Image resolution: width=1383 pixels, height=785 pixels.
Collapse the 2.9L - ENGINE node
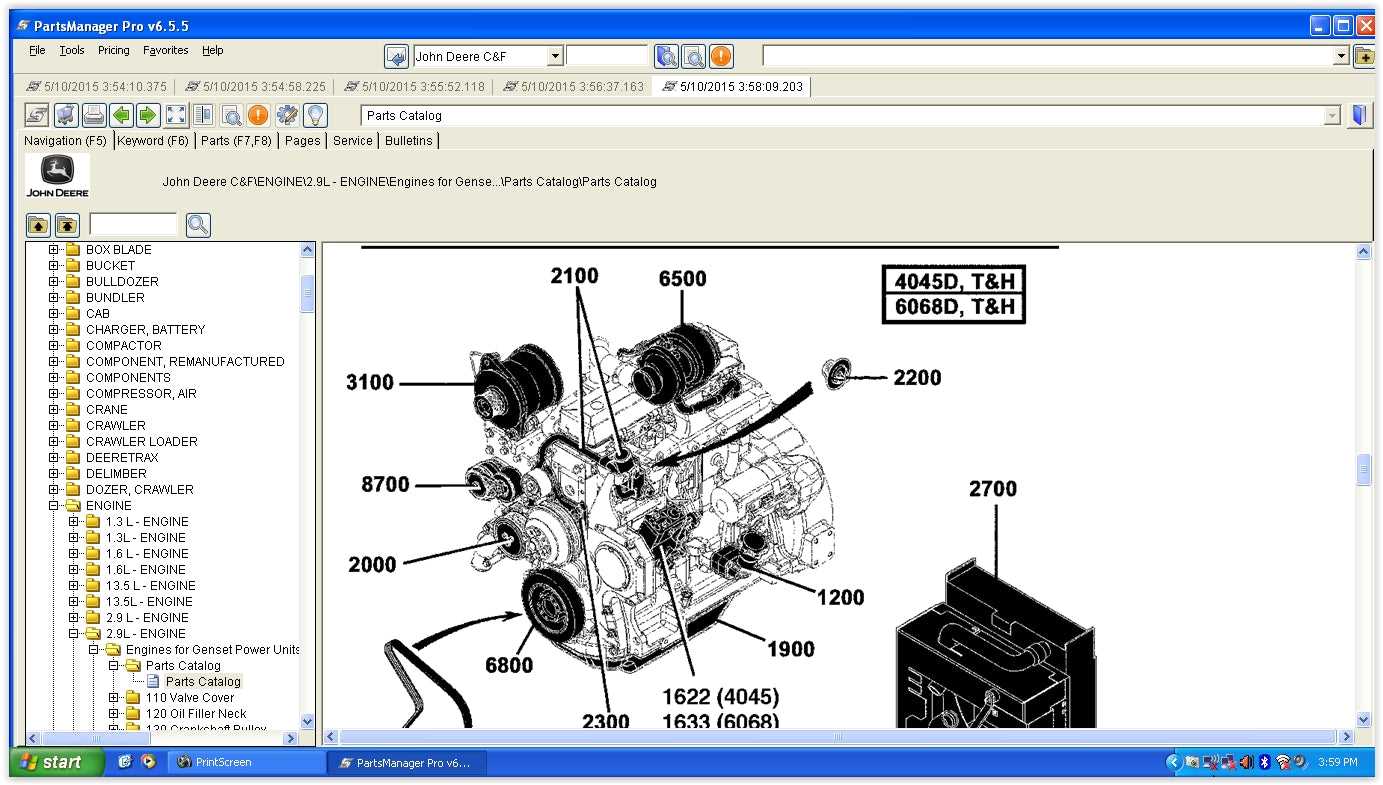pyautogui.click(x=74, y=634)
